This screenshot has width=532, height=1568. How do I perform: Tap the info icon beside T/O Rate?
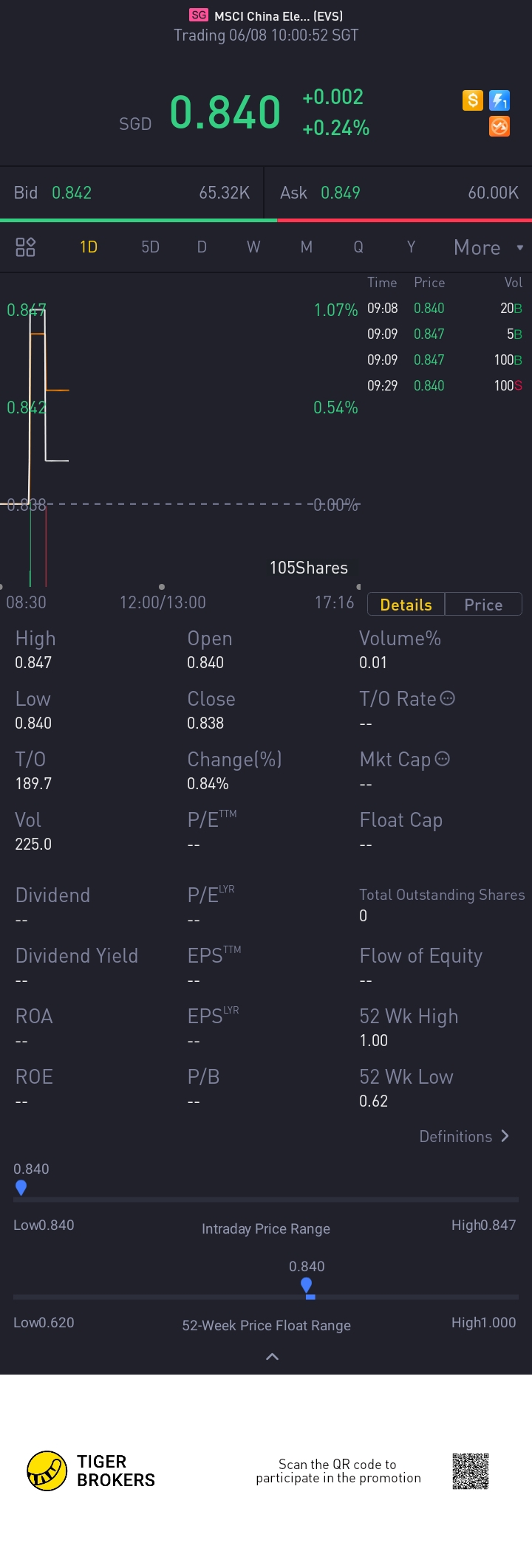point(448,698)
